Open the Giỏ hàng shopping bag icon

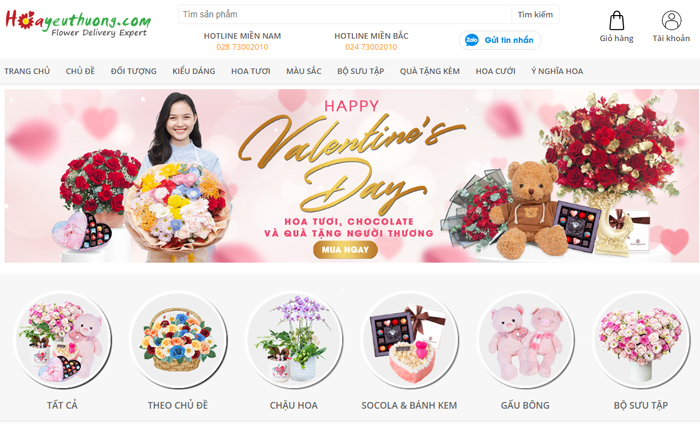click(617, 21)
